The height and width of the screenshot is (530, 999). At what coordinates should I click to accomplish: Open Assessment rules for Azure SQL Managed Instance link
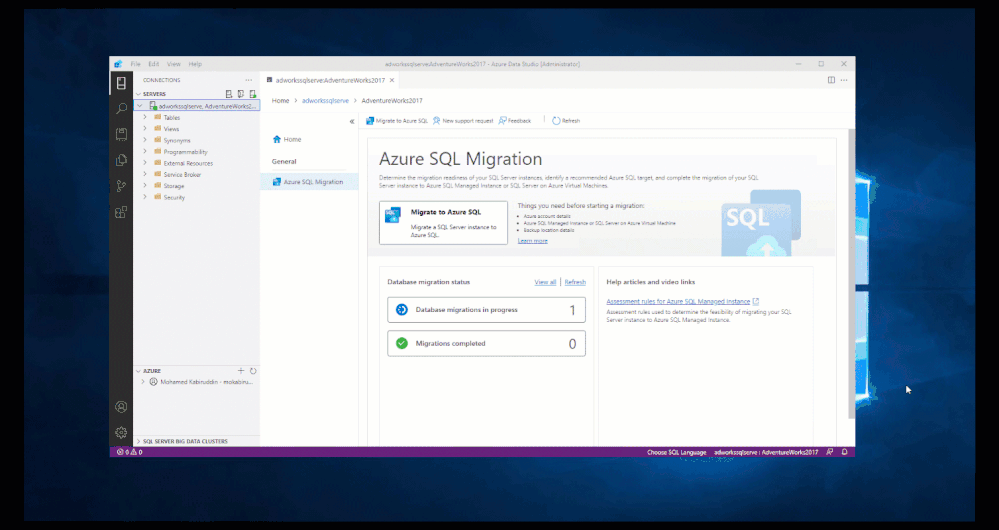[678, 301]
